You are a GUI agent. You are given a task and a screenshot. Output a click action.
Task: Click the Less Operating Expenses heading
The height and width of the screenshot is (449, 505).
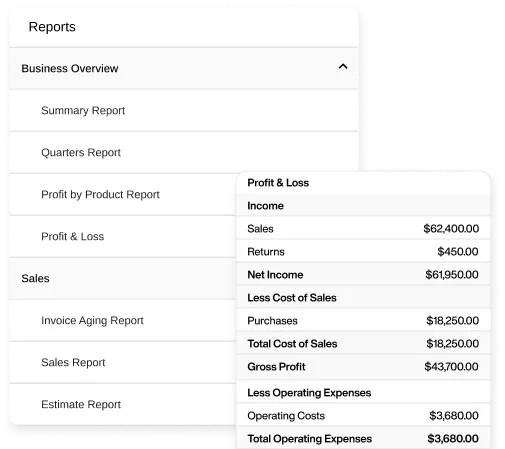tap(309, 393)
